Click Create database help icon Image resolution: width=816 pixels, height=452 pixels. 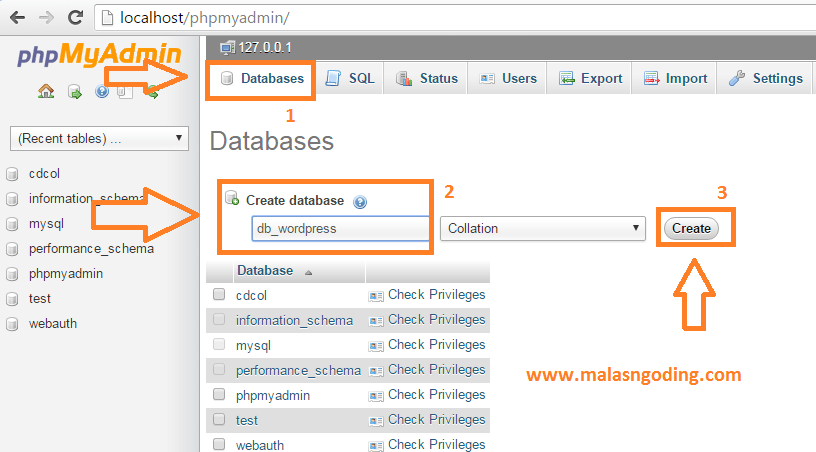pos(360,202)
